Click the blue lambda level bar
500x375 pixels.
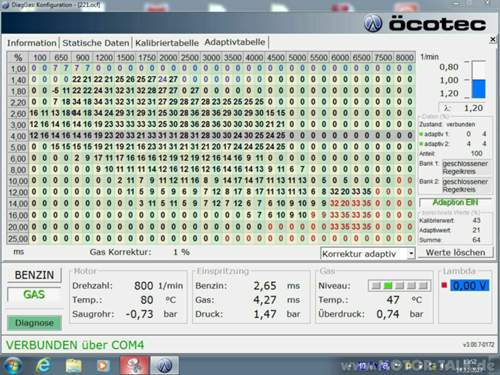[x=478, y=89]
